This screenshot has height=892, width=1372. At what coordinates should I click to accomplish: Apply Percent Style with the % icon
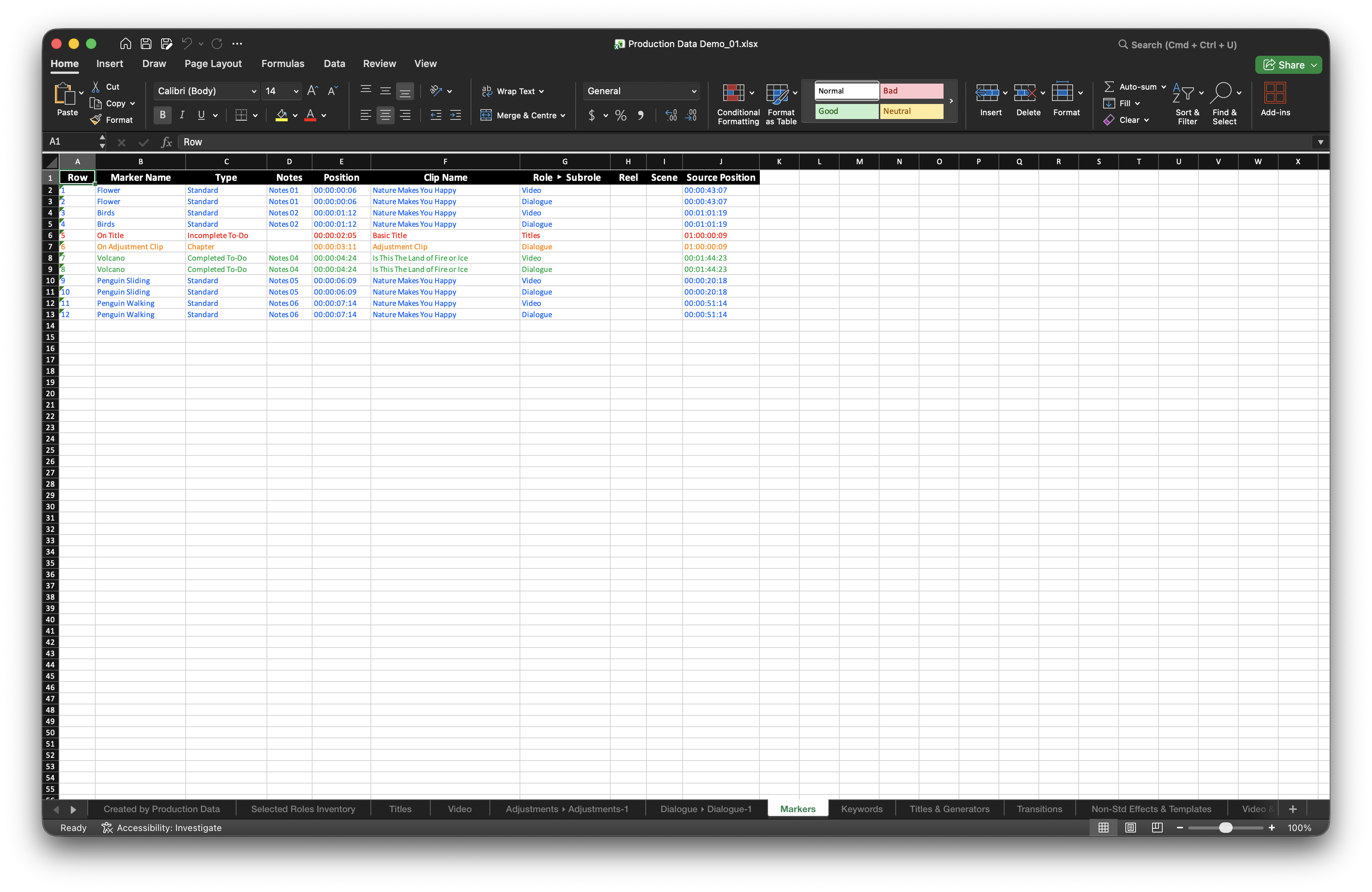[x=620, y=115]
